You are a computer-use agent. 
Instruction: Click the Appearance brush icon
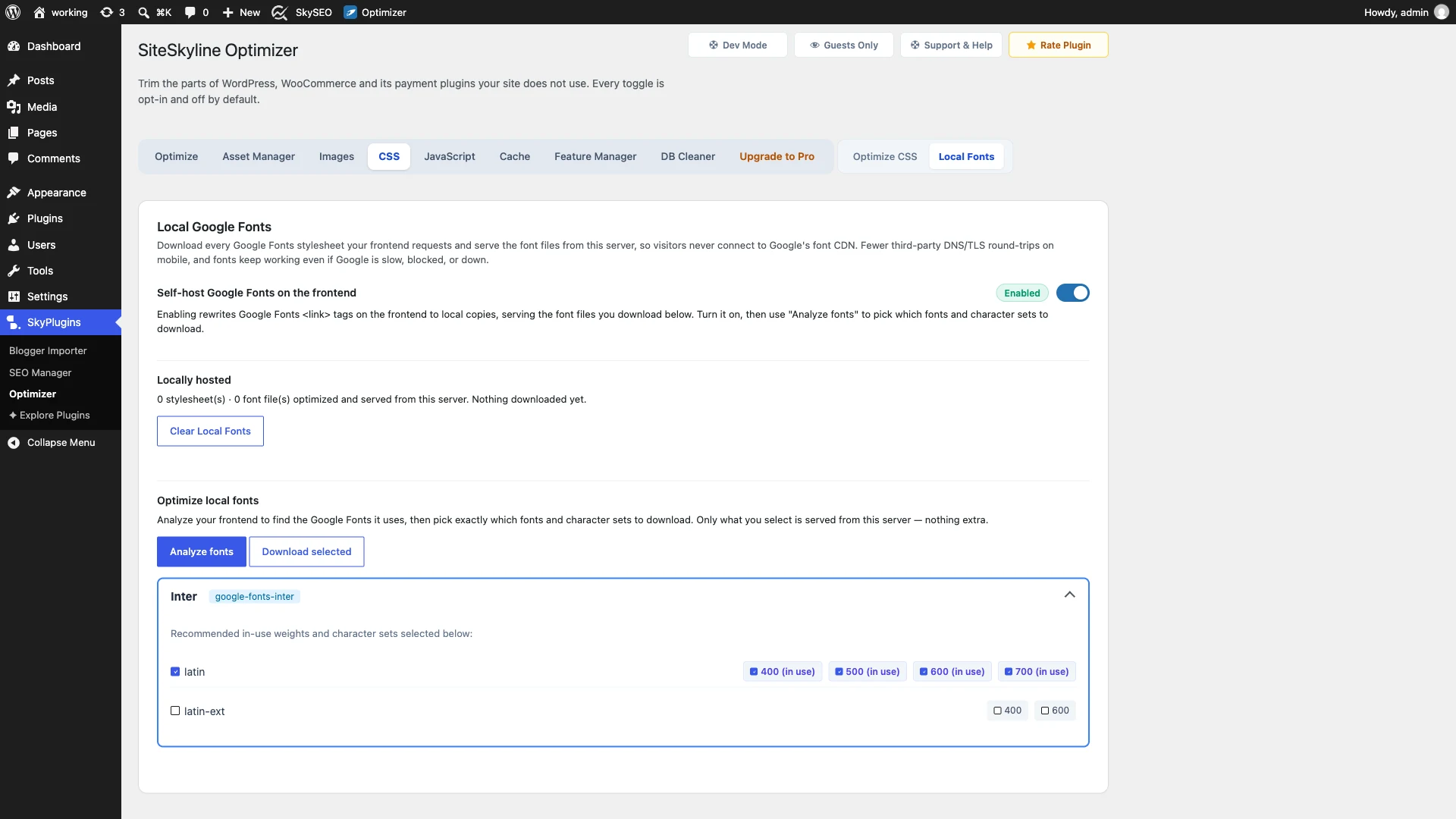pos(14,193)
